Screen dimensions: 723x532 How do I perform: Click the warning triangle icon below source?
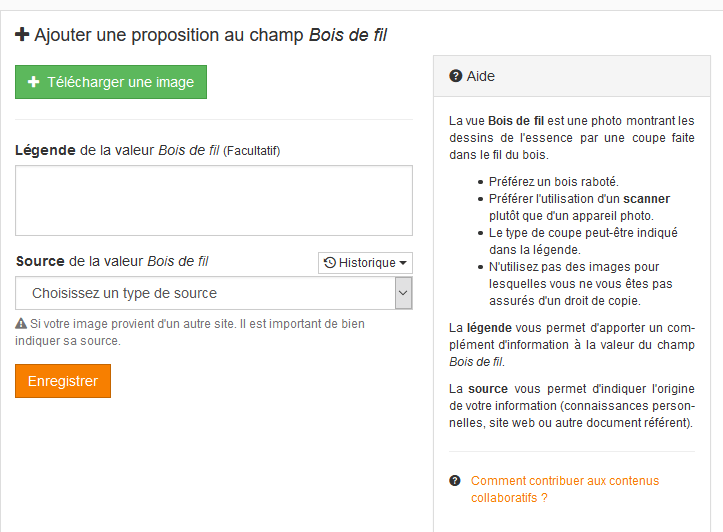21,324
